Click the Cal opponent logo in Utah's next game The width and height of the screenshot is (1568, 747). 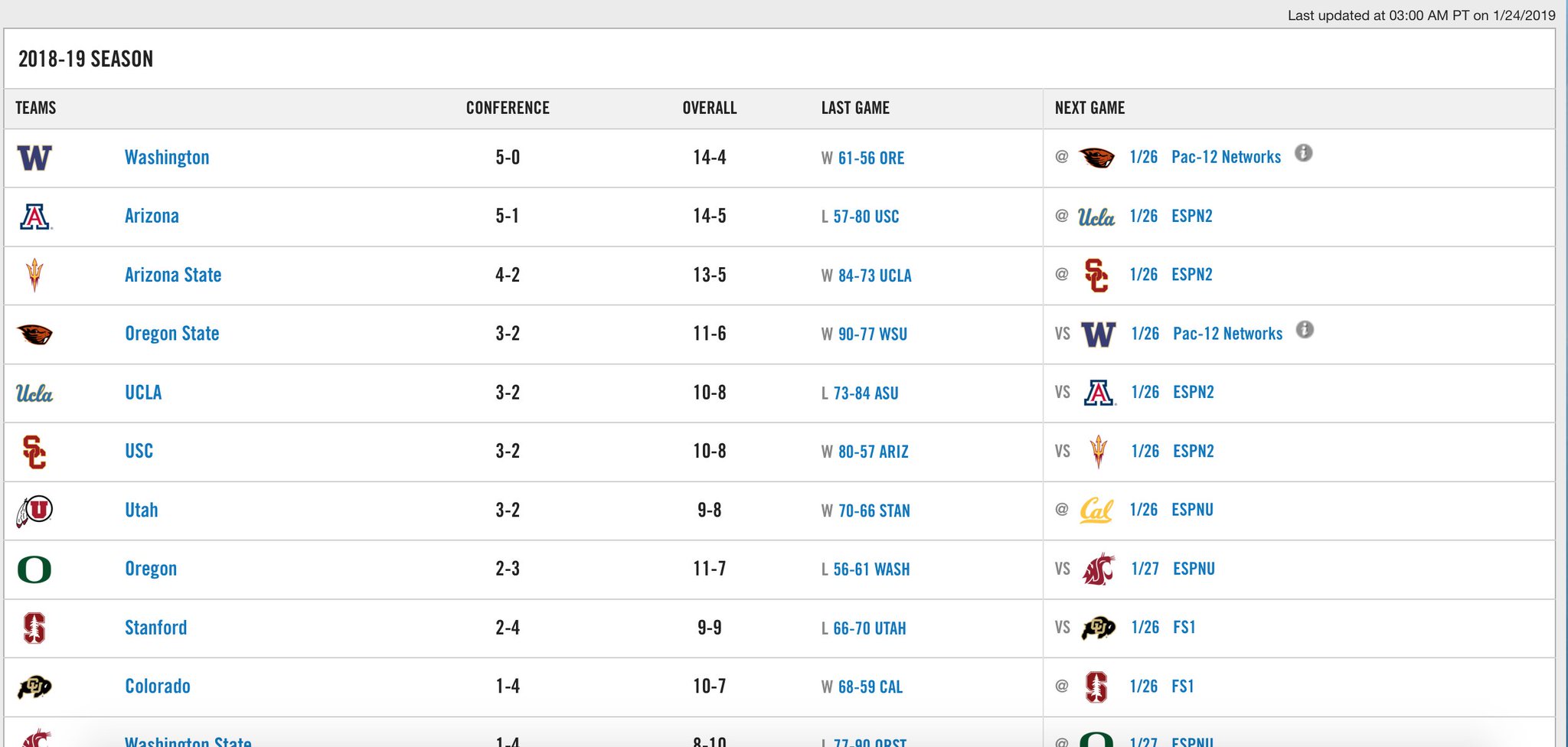[1096, 511]
